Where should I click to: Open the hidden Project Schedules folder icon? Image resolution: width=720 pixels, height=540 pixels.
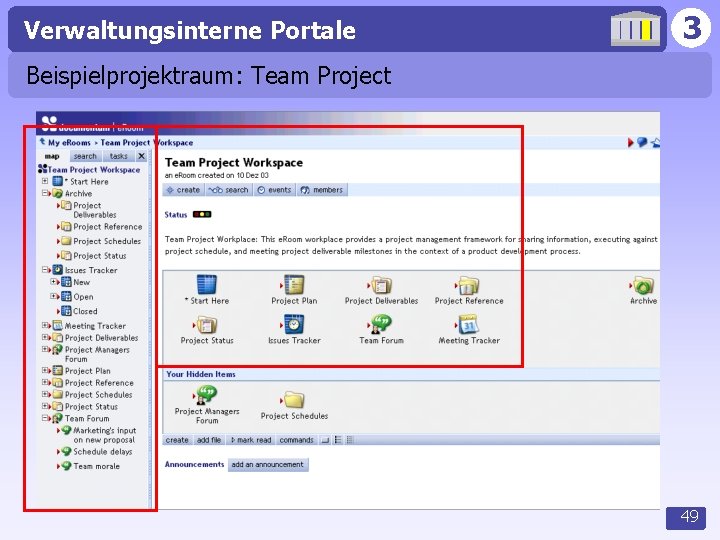294,399
